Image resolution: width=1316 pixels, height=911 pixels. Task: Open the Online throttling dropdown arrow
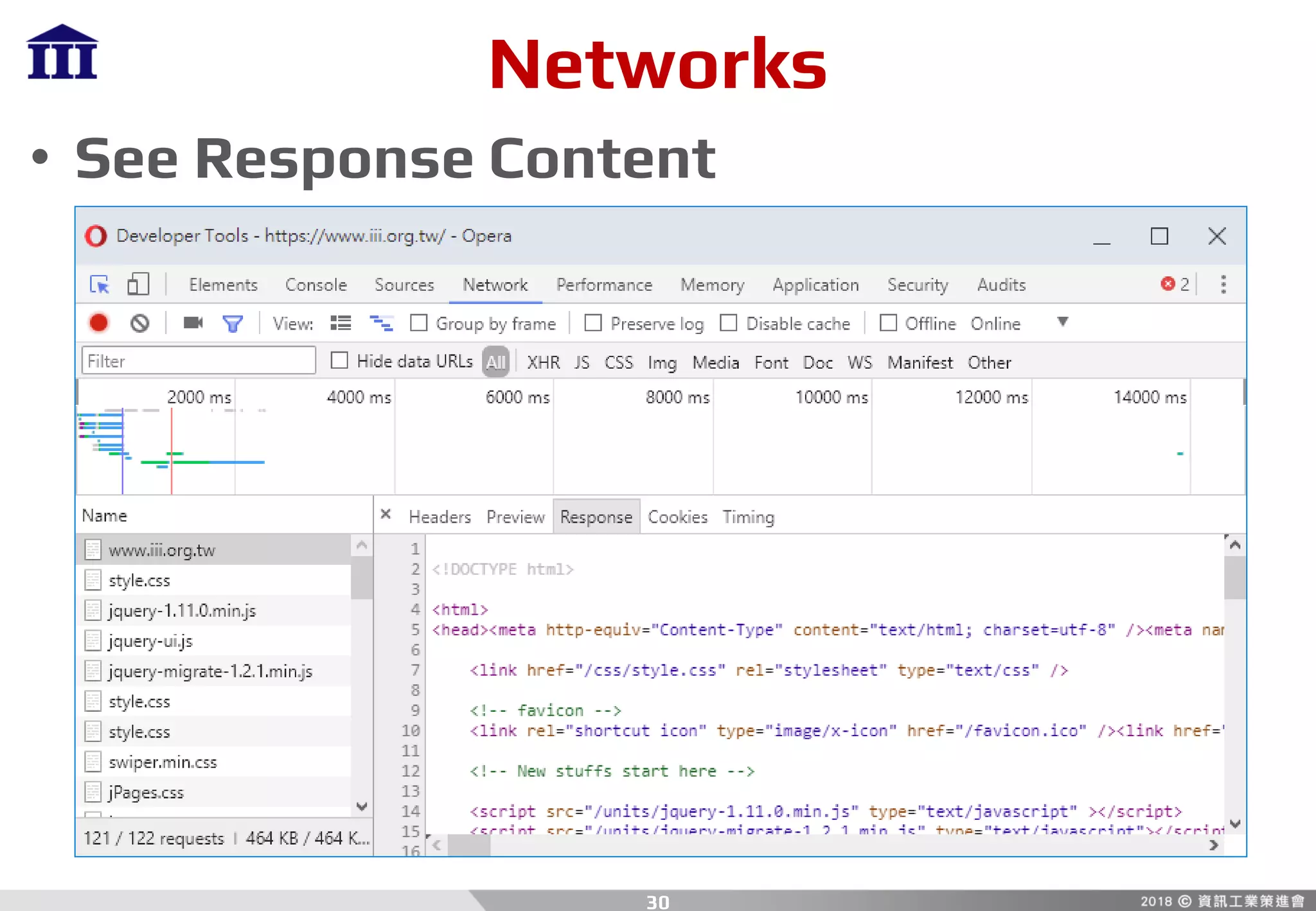(x=1063, y=322)
